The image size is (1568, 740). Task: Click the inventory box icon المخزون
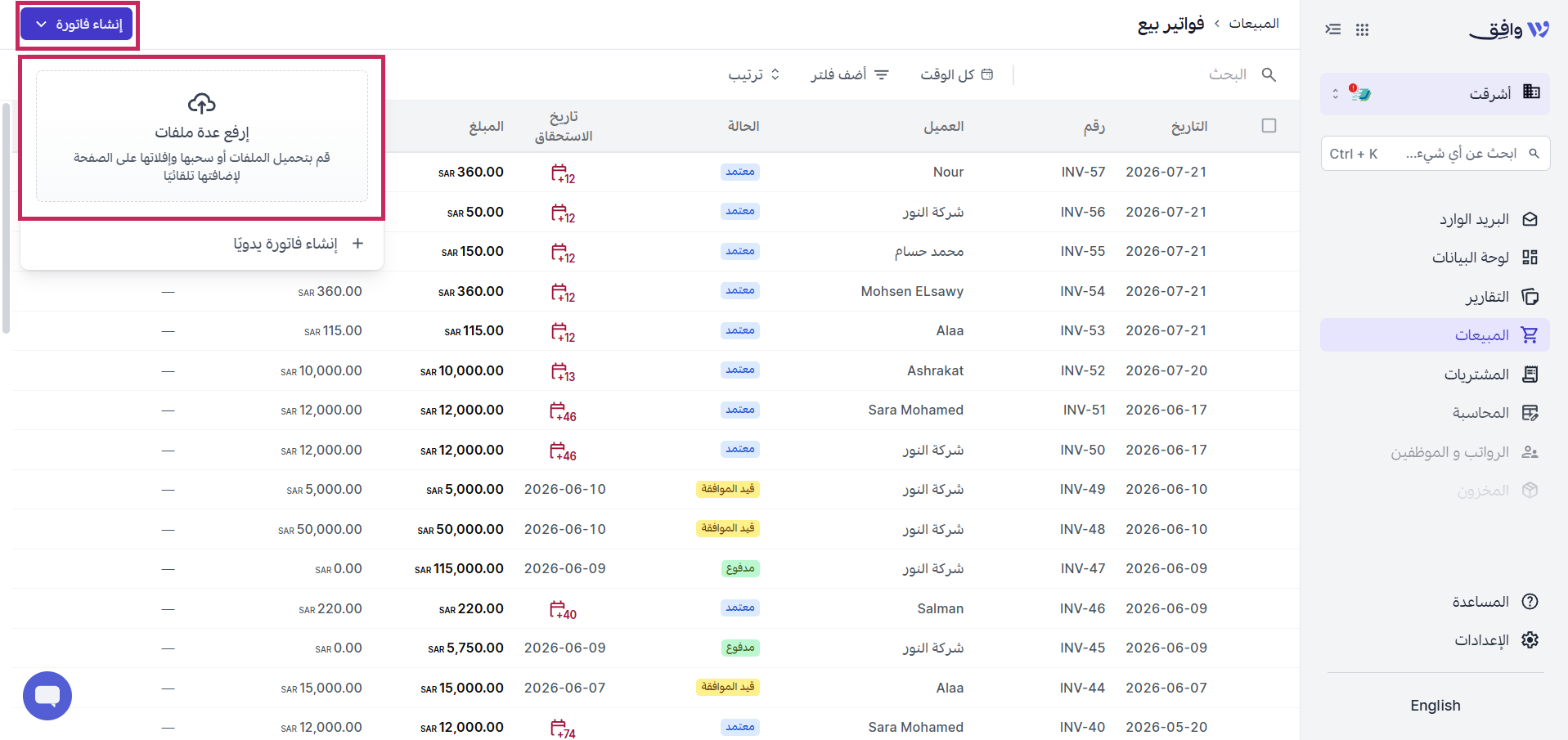[x=1530, y=490]
